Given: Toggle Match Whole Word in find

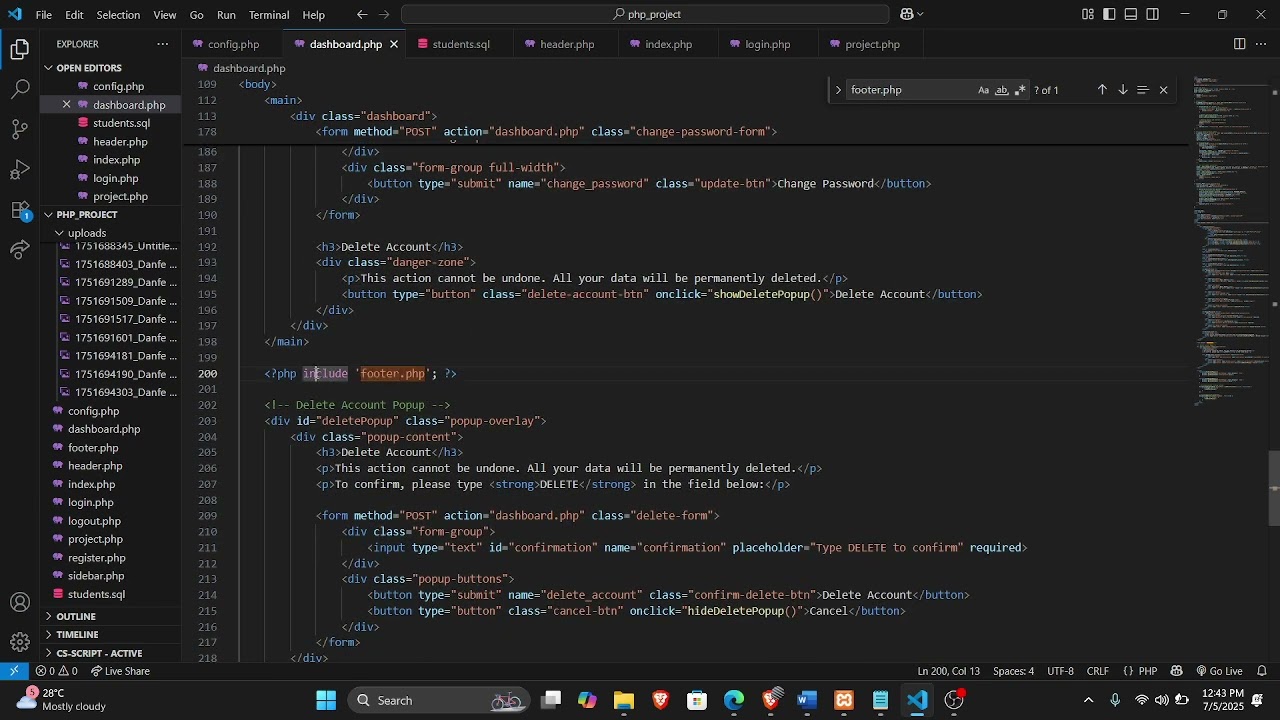Looking at the screenshot, I should coord(1002,90).
